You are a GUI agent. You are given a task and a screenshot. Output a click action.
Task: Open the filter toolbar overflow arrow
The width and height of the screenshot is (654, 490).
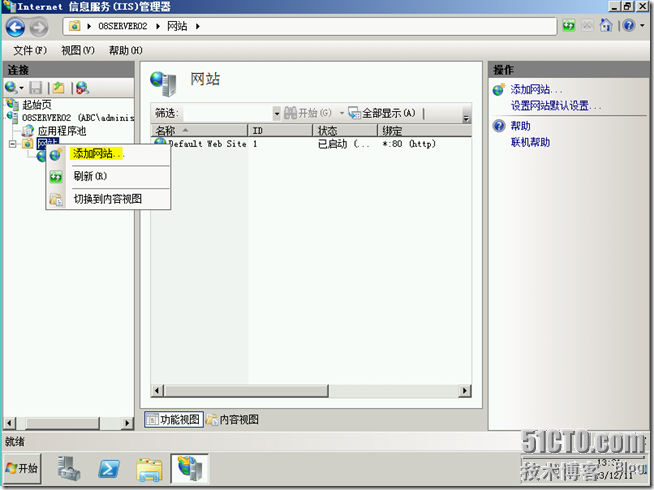pos(466,118)
